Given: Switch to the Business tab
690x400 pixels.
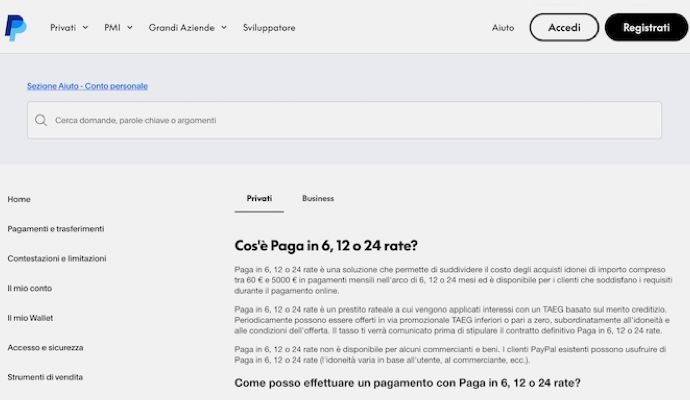Looking at the screenshot, I should pyautogui.click(x=318, y=199).
